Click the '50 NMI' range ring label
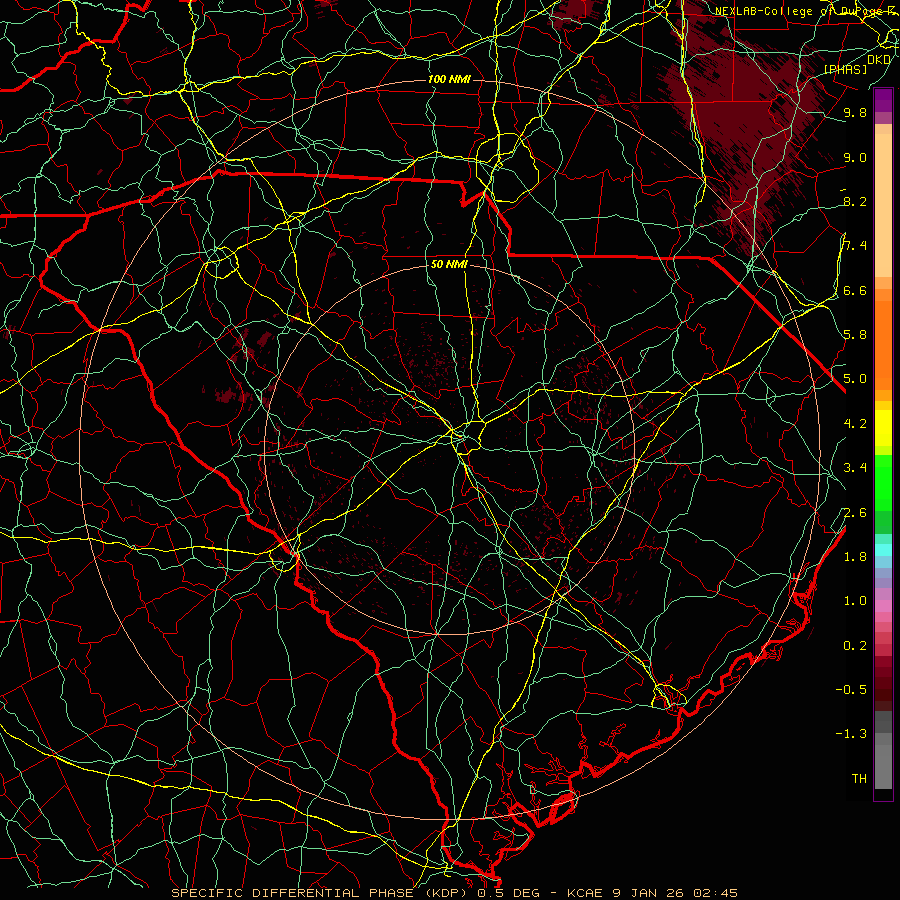Screen dimensions: 900x900 click(449, 265)
